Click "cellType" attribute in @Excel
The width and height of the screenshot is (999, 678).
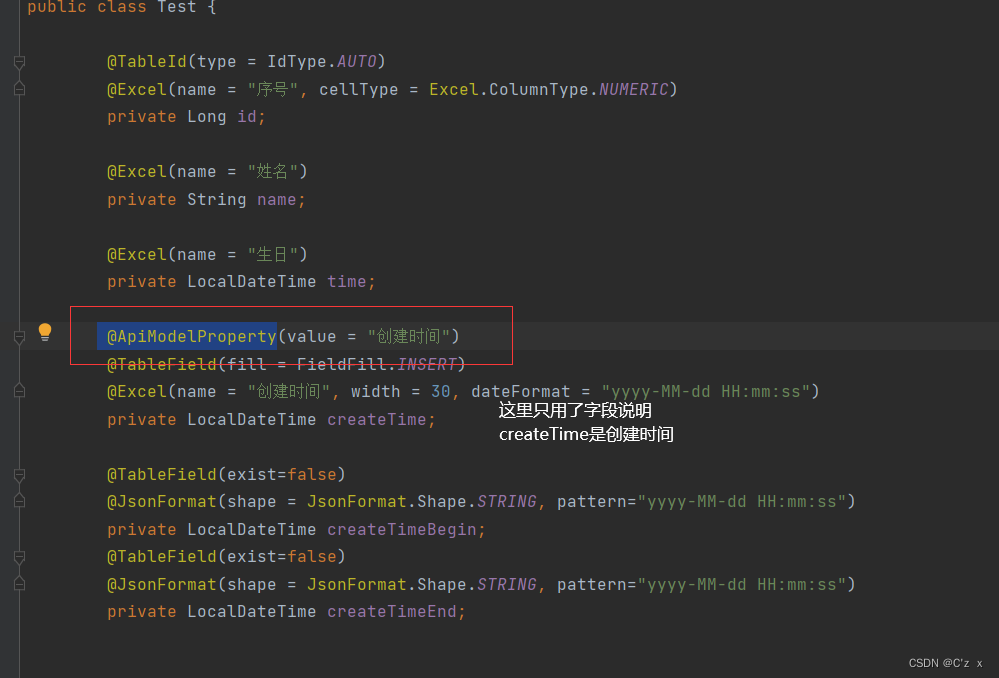359,89
